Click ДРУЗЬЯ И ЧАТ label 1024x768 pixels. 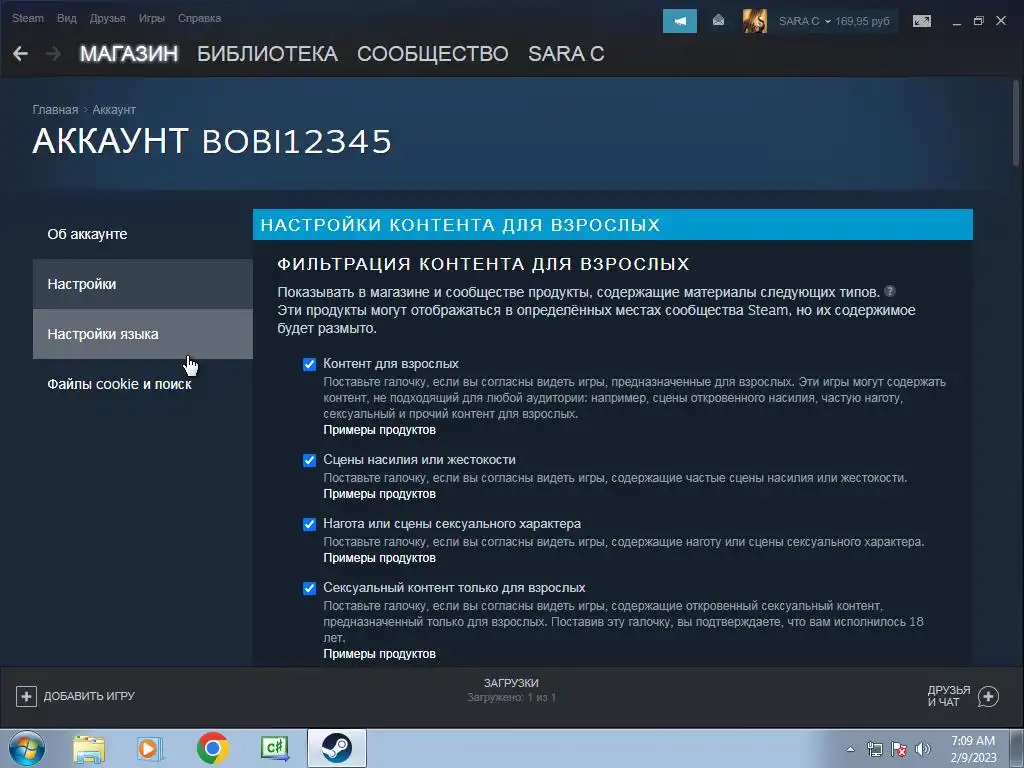click(948, 696)
